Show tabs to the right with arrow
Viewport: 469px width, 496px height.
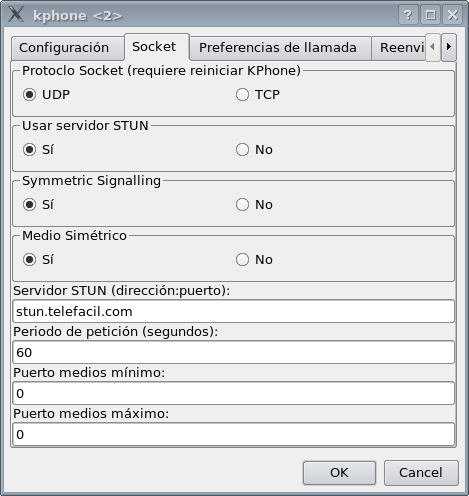point(449,47)
